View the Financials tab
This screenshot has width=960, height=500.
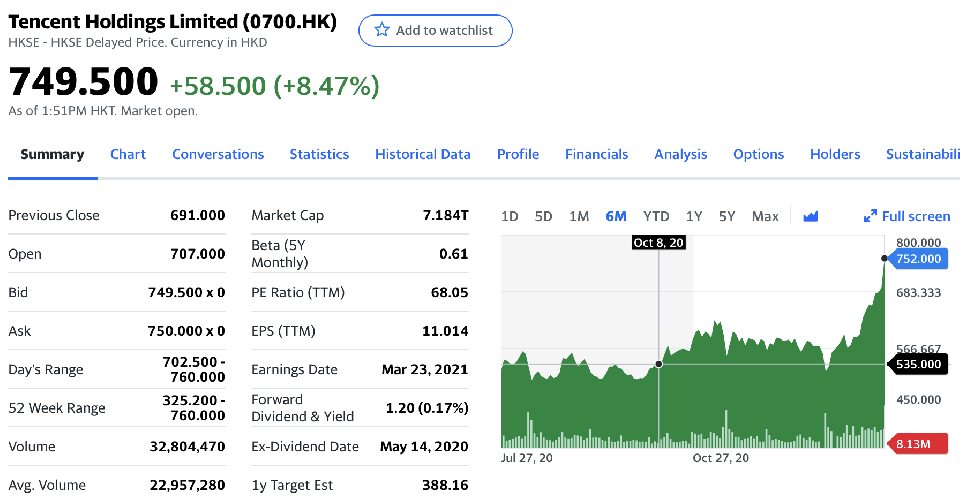tap(596, 154)
